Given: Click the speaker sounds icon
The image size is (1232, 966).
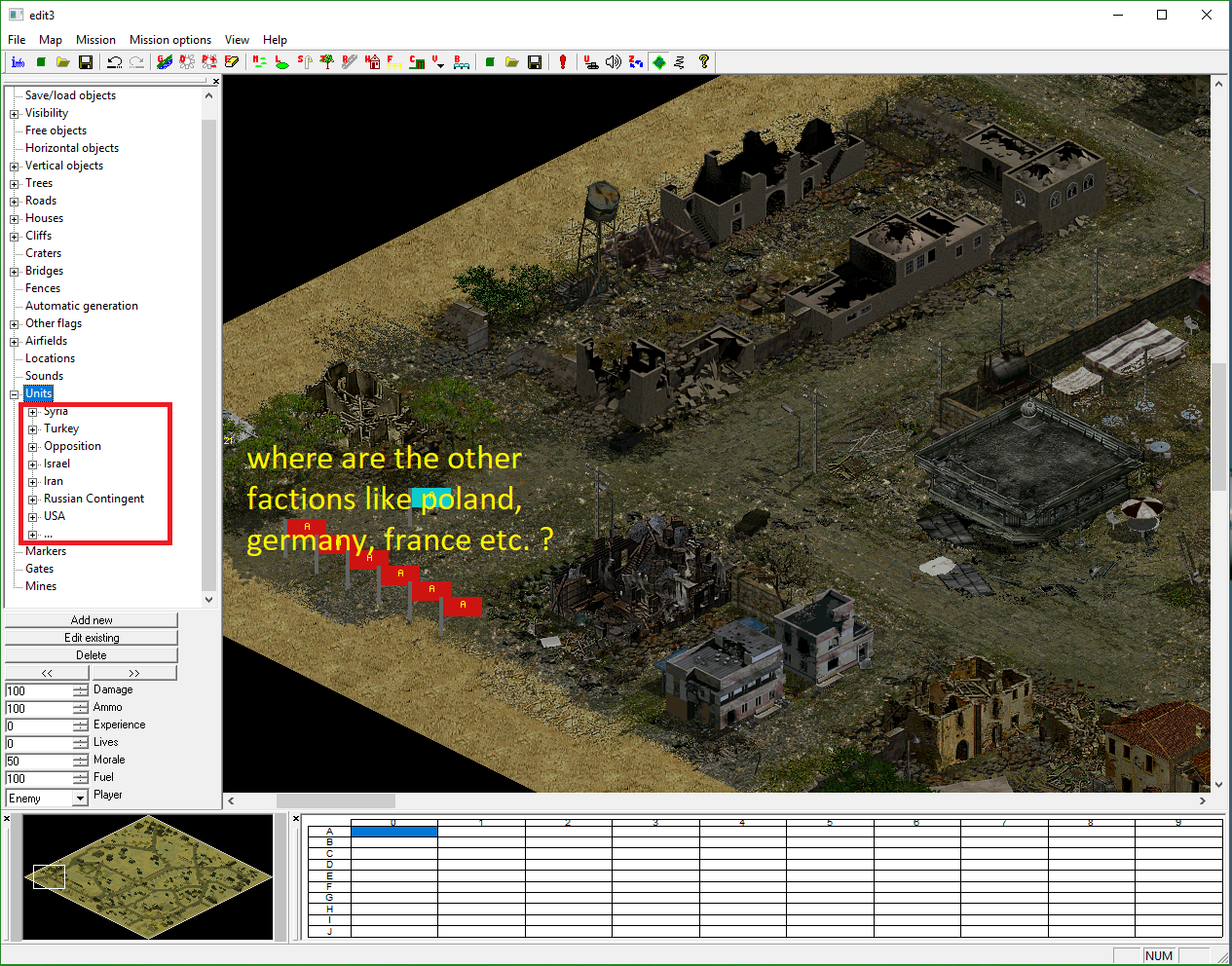Looking at the screenshot, I should pos(614,62).
